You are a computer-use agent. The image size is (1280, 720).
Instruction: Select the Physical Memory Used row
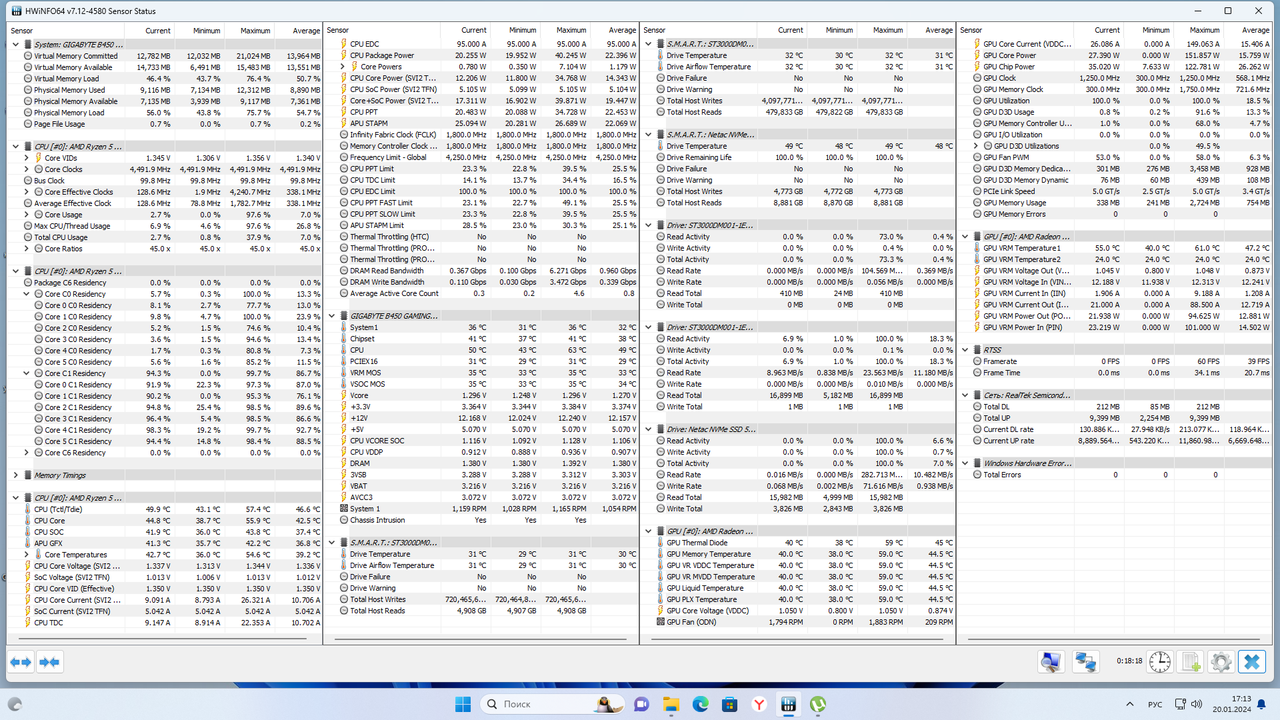pyautogui.click(x=165, y=90)
